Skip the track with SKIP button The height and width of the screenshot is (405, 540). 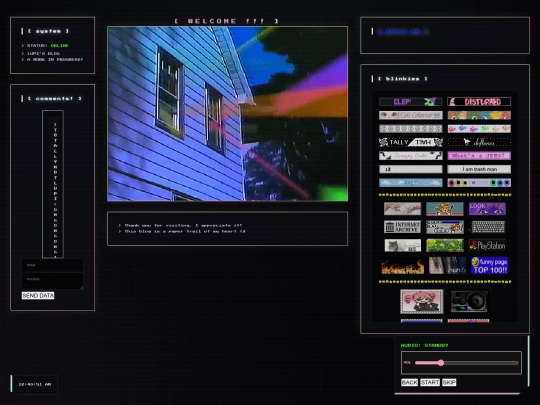(449, 382)
